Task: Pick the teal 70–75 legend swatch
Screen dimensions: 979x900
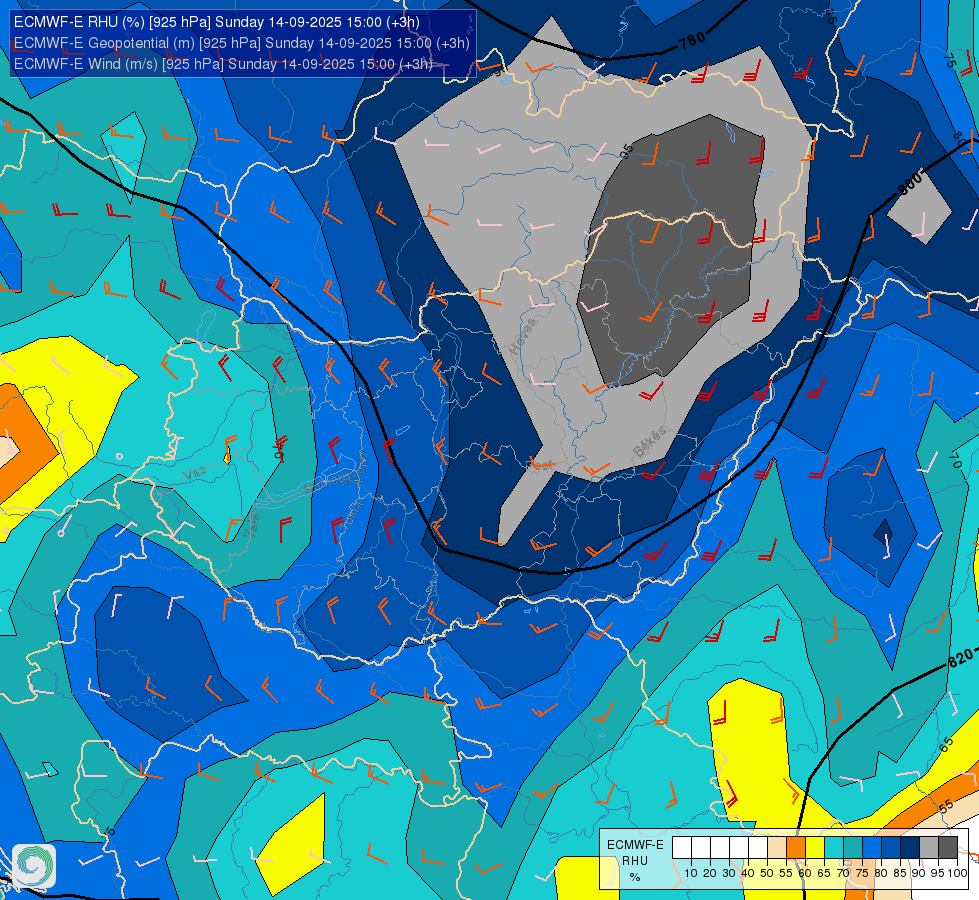Action: pyautogui.click(x=853, y=847)
